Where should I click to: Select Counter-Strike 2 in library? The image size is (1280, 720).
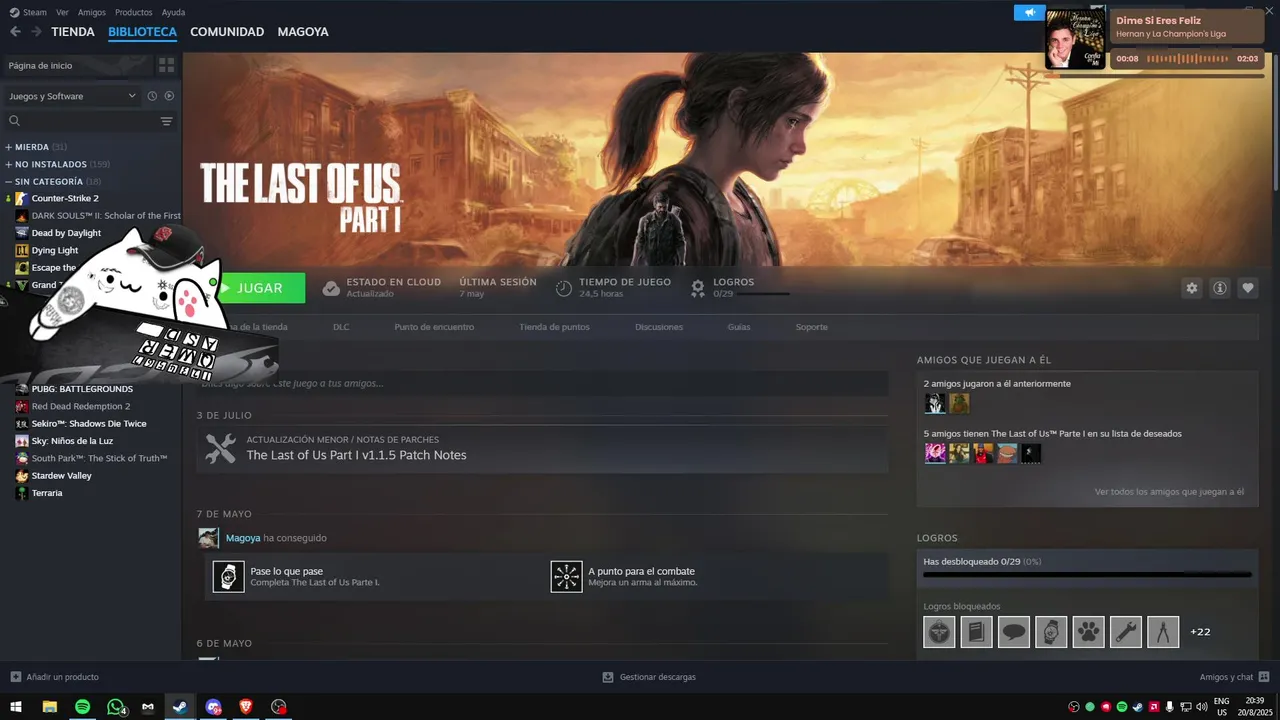coord(65,198)
